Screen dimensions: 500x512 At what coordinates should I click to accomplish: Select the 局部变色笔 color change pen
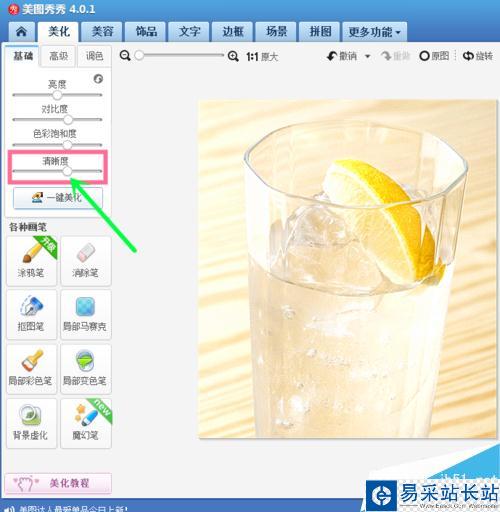point(86,369)
